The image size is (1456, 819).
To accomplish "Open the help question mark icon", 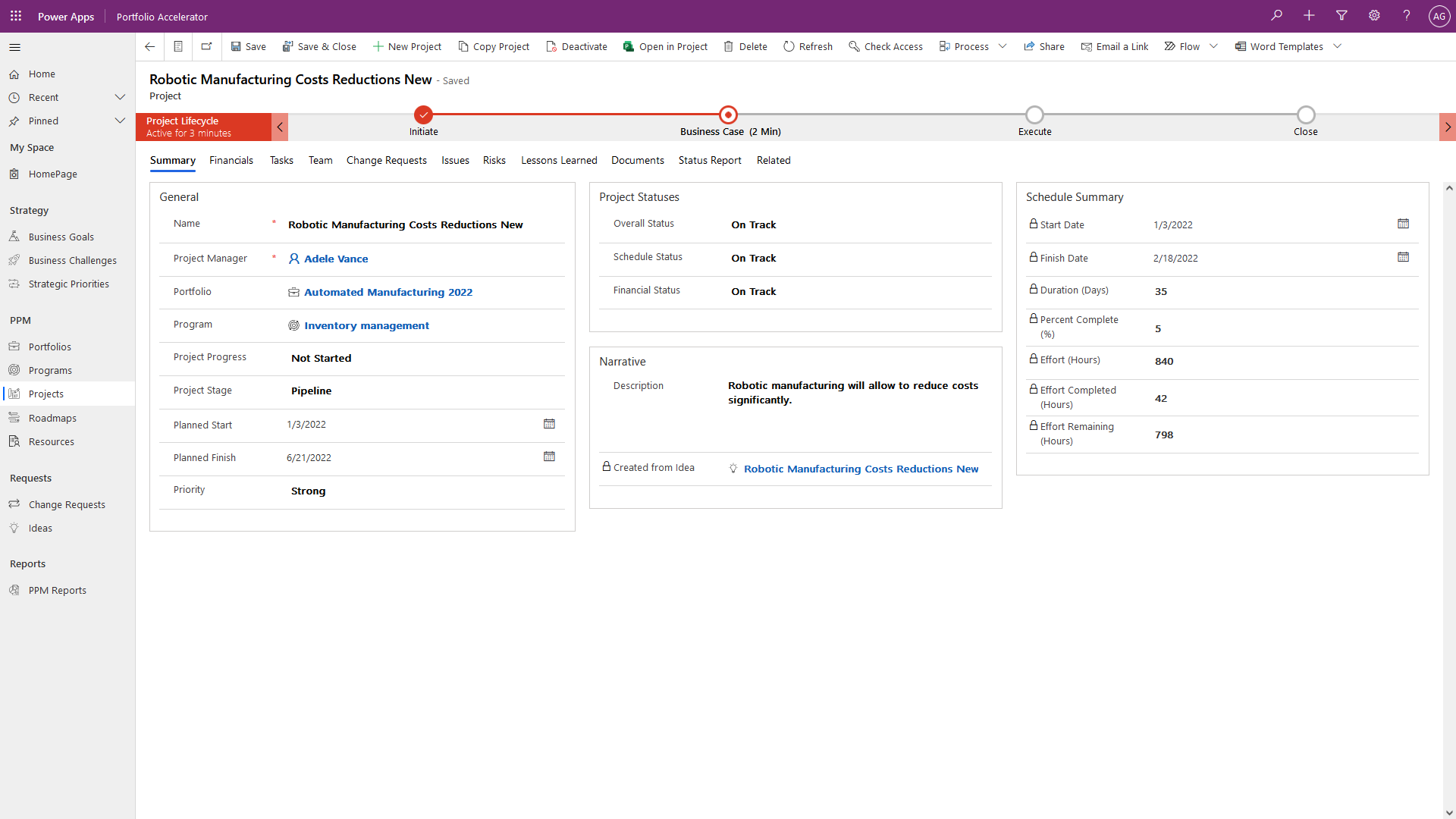I will [1407, 16].
